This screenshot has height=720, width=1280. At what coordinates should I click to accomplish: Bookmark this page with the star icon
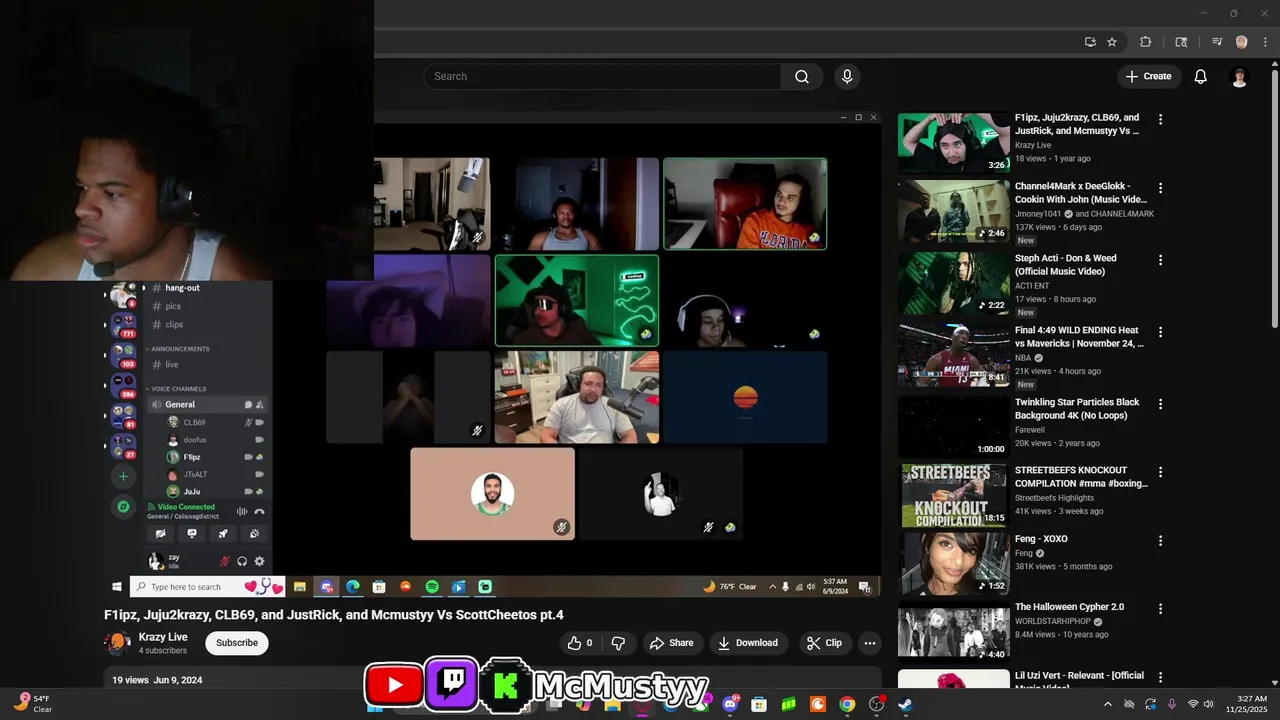pyautogui.click(x=1112, y=42)
